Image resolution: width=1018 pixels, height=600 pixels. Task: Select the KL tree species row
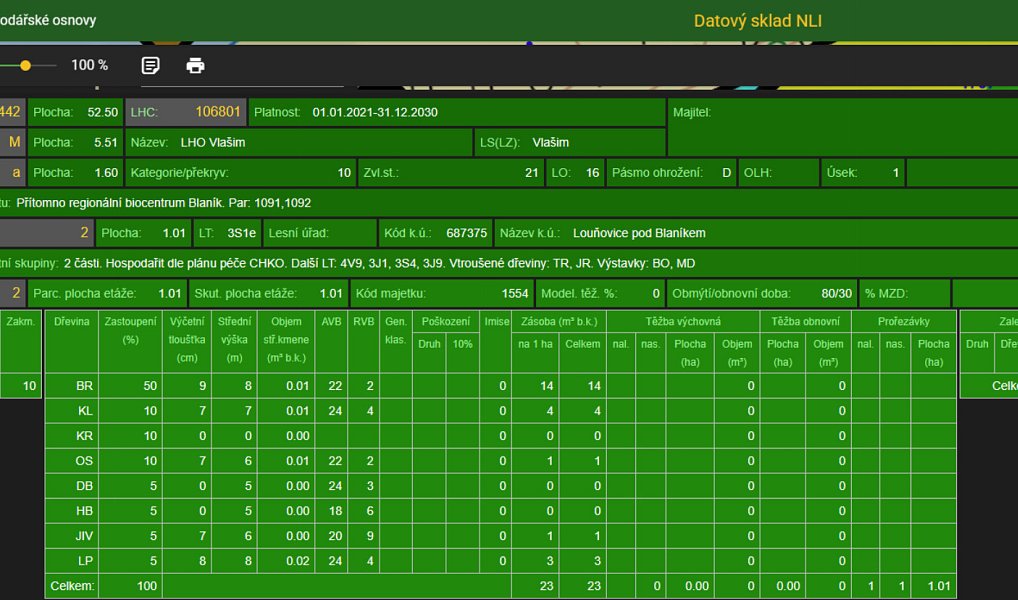pyautogui.click(x=501, y=411)
